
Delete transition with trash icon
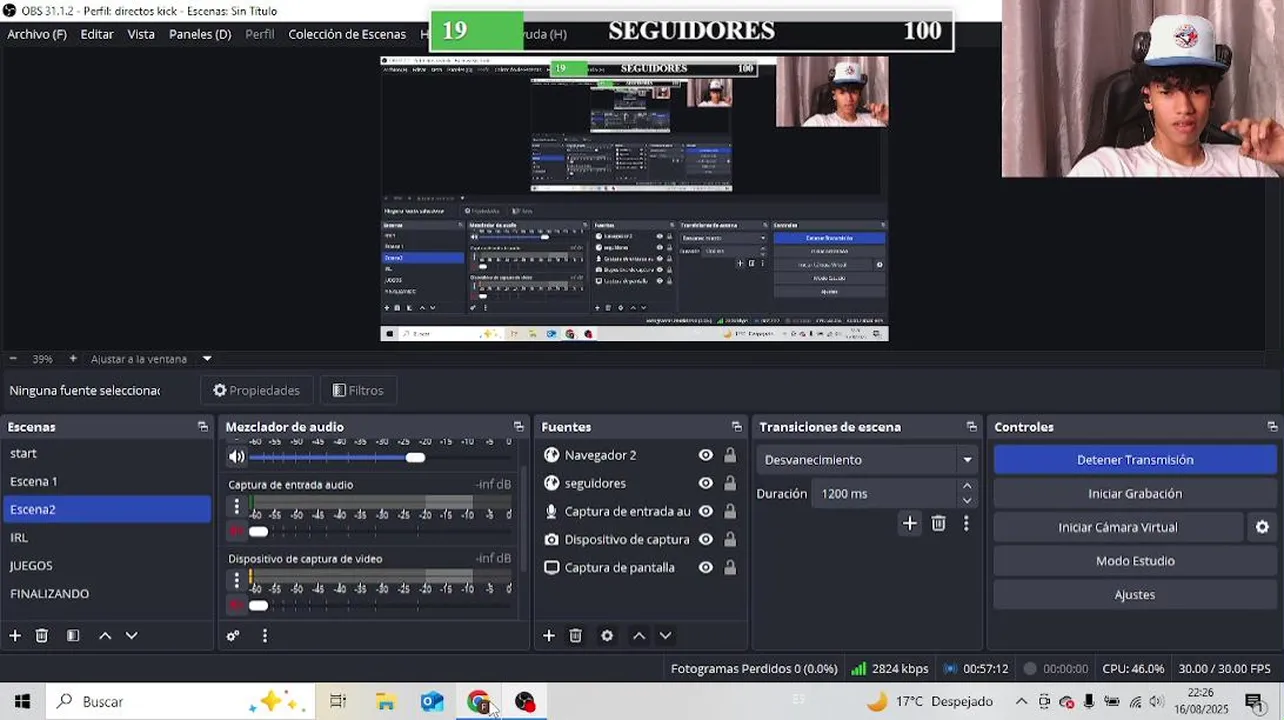938,523
